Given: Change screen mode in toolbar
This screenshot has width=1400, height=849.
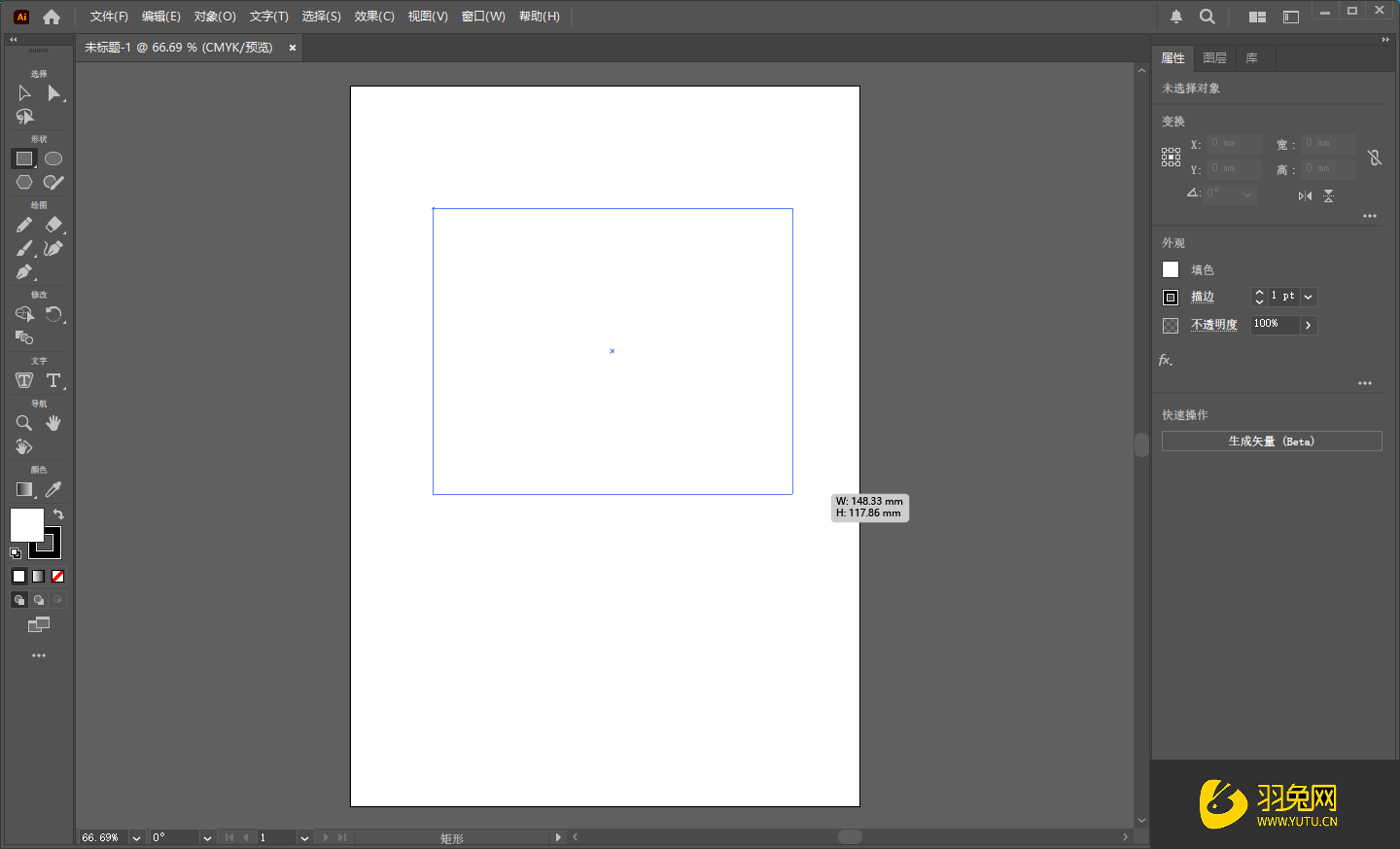Looking at the screenshot, I should point(39,624).
